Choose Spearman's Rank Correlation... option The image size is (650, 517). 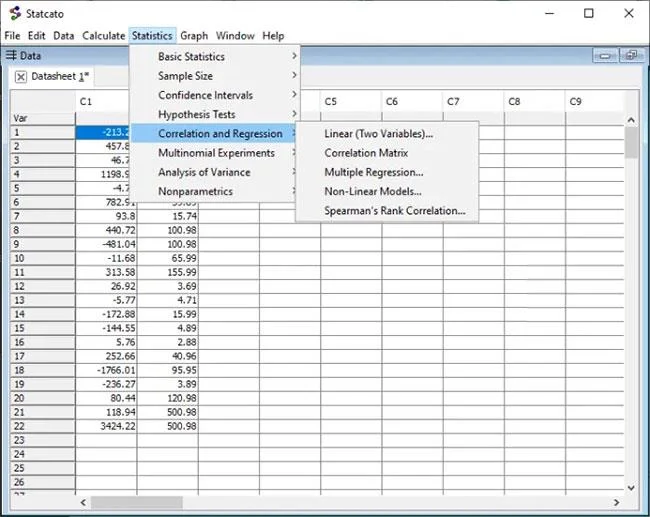[x=387, y=211]
